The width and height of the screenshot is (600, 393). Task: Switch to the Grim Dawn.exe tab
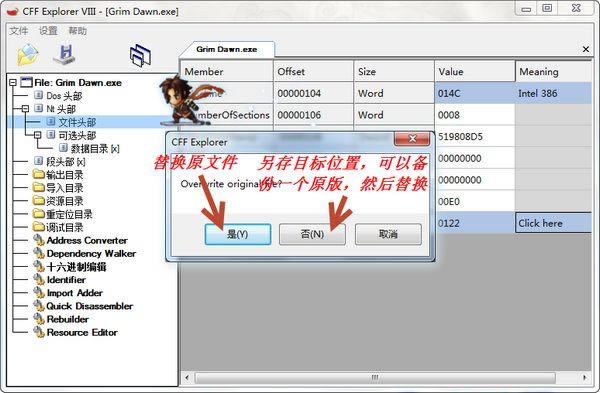tap(227, 49)
